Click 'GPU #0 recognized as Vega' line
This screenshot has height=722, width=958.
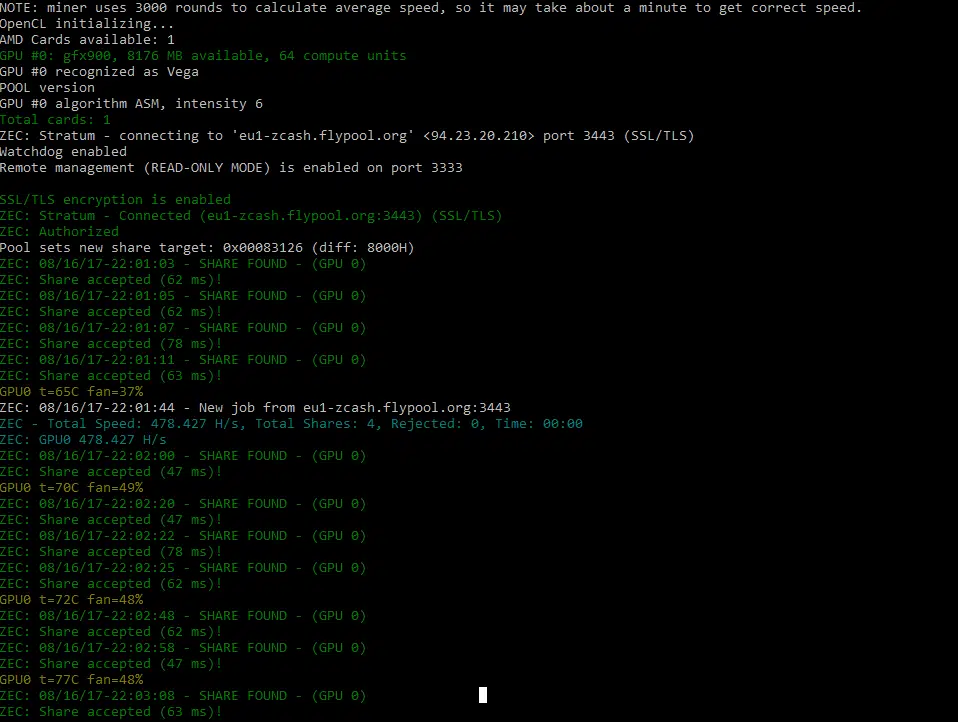point(99,71)
